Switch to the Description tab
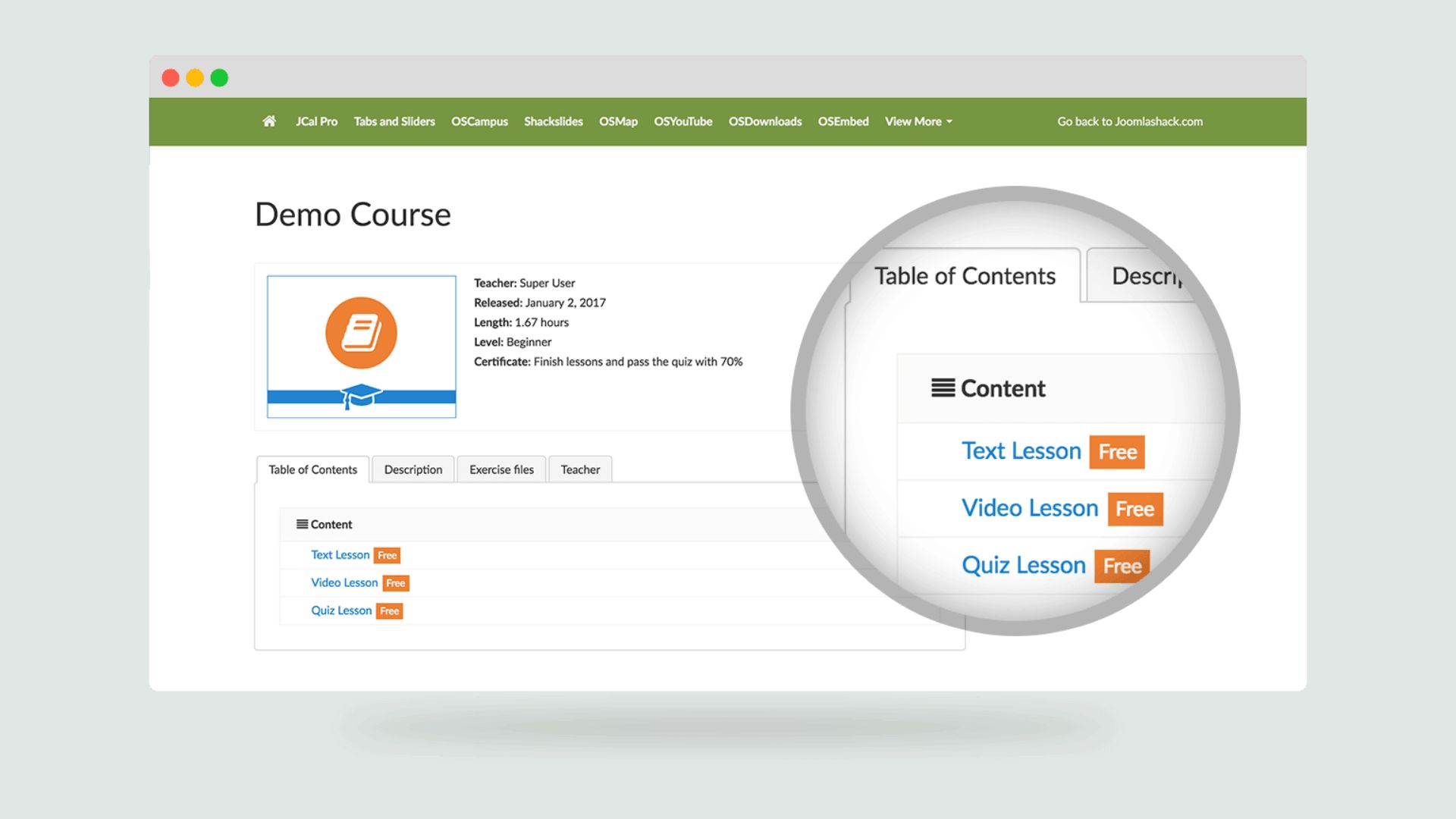This screenshot has width=1456, height=819. pos(413,469)
